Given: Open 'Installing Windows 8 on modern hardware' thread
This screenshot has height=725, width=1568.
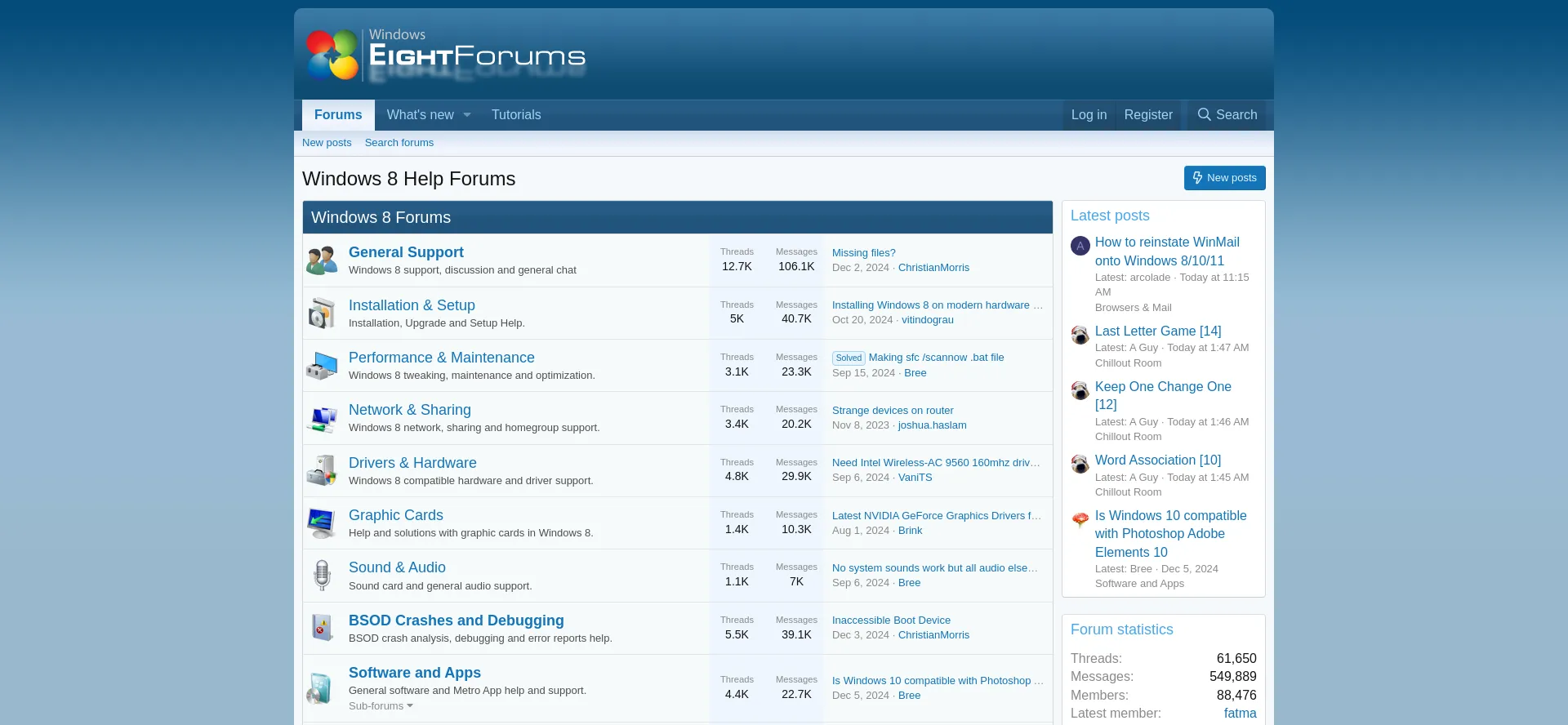Looking at the screenshot, I should (938, 305).
